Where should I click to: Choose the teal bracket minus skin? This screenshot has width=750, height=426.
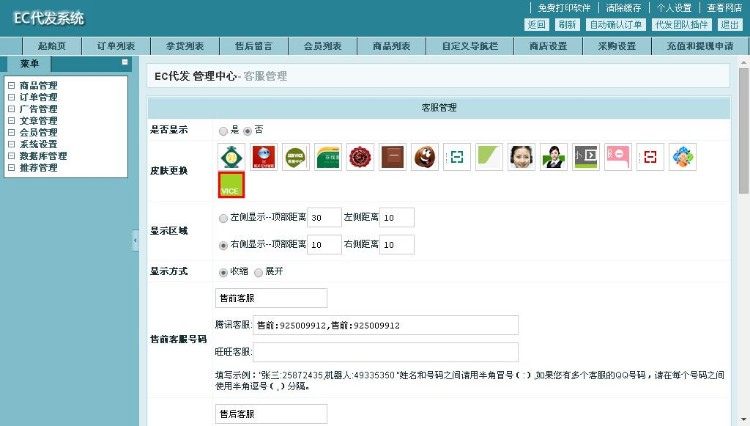point(457,157)
